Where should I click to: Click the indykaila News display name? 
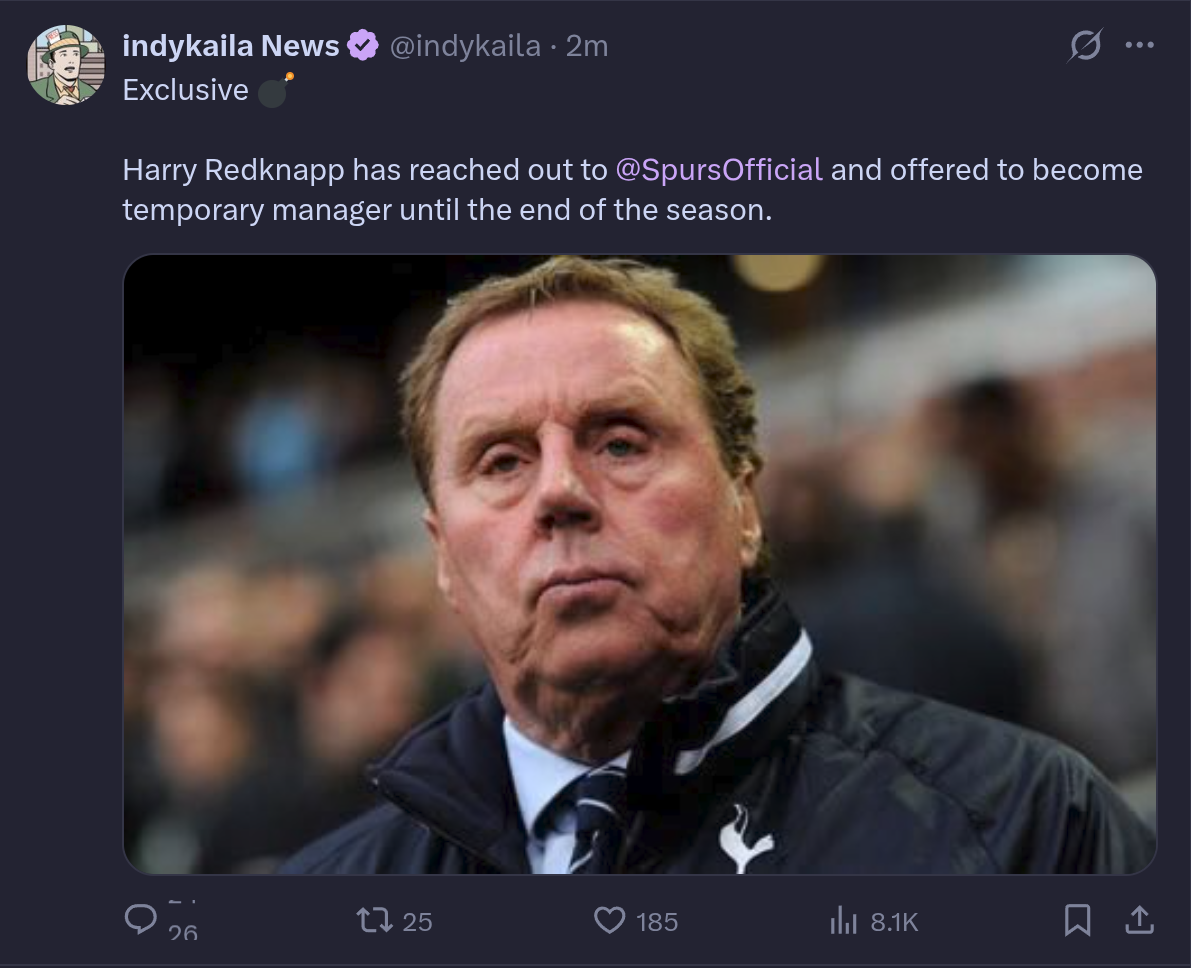point(231,46)
